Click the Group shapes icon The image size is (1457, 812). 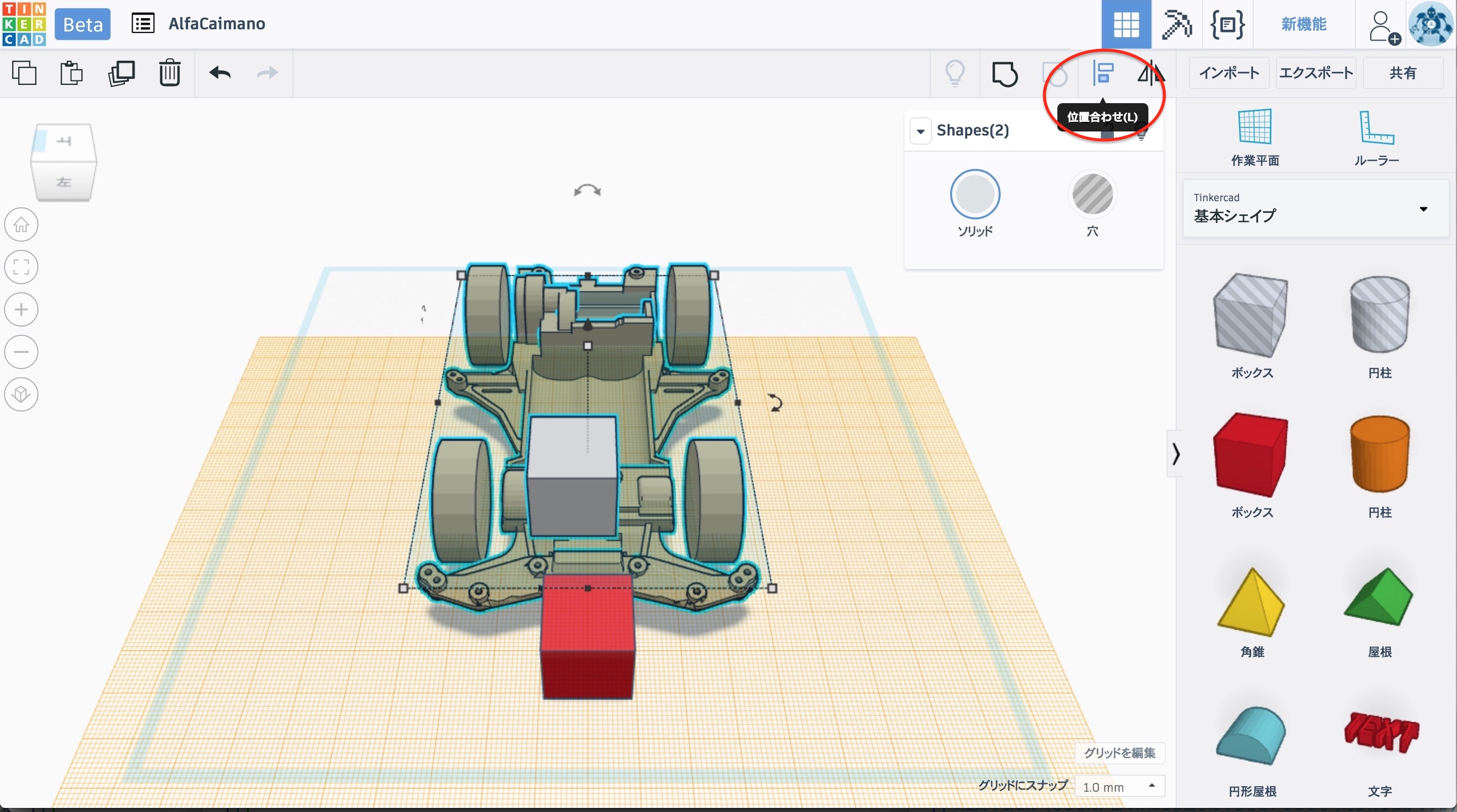pyautogui.click(x=1005, y=73)
